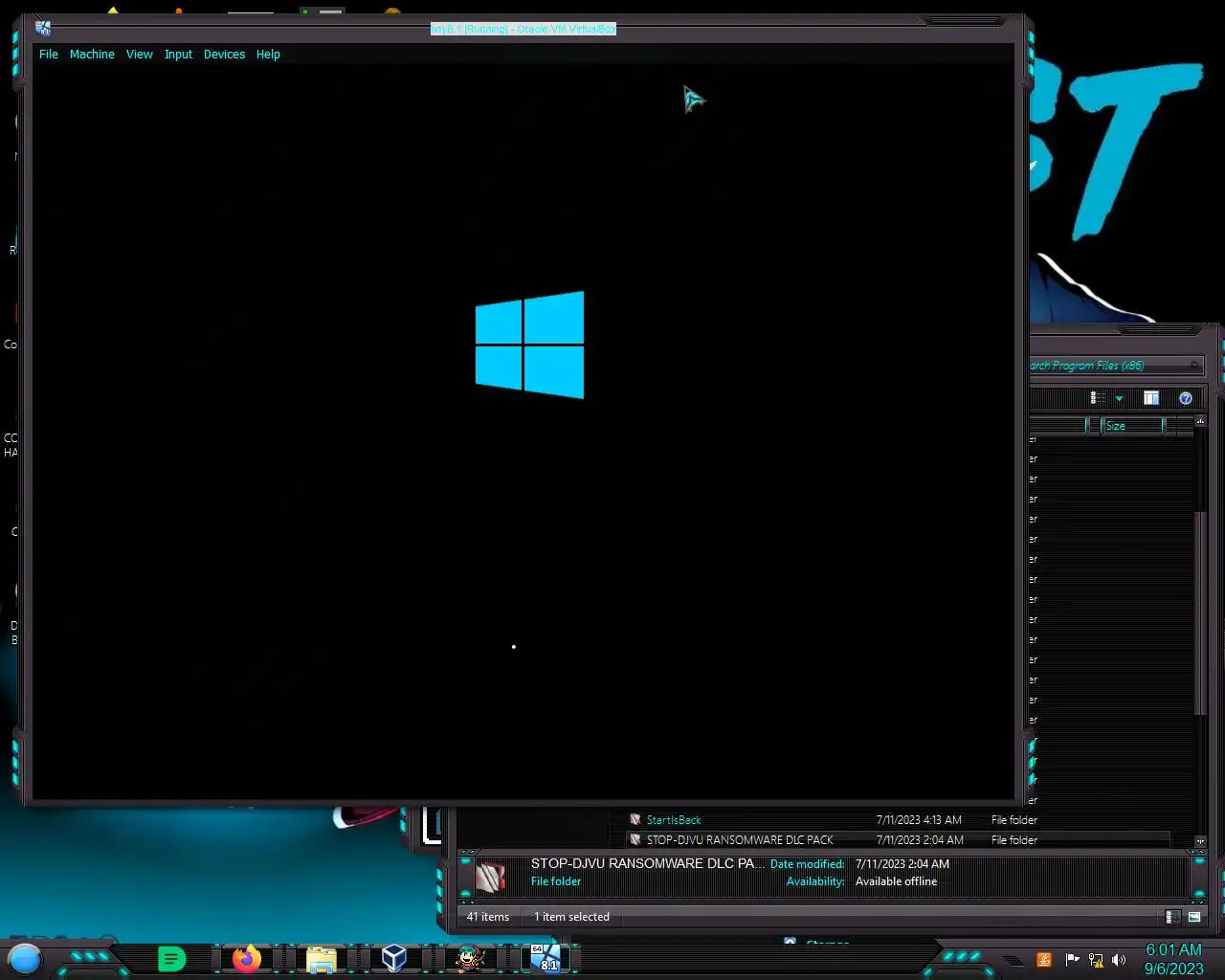Toggle the Explorer preview pane icon
Image resolution: width=1225 pixels, height=980 pixels.
1151,398
